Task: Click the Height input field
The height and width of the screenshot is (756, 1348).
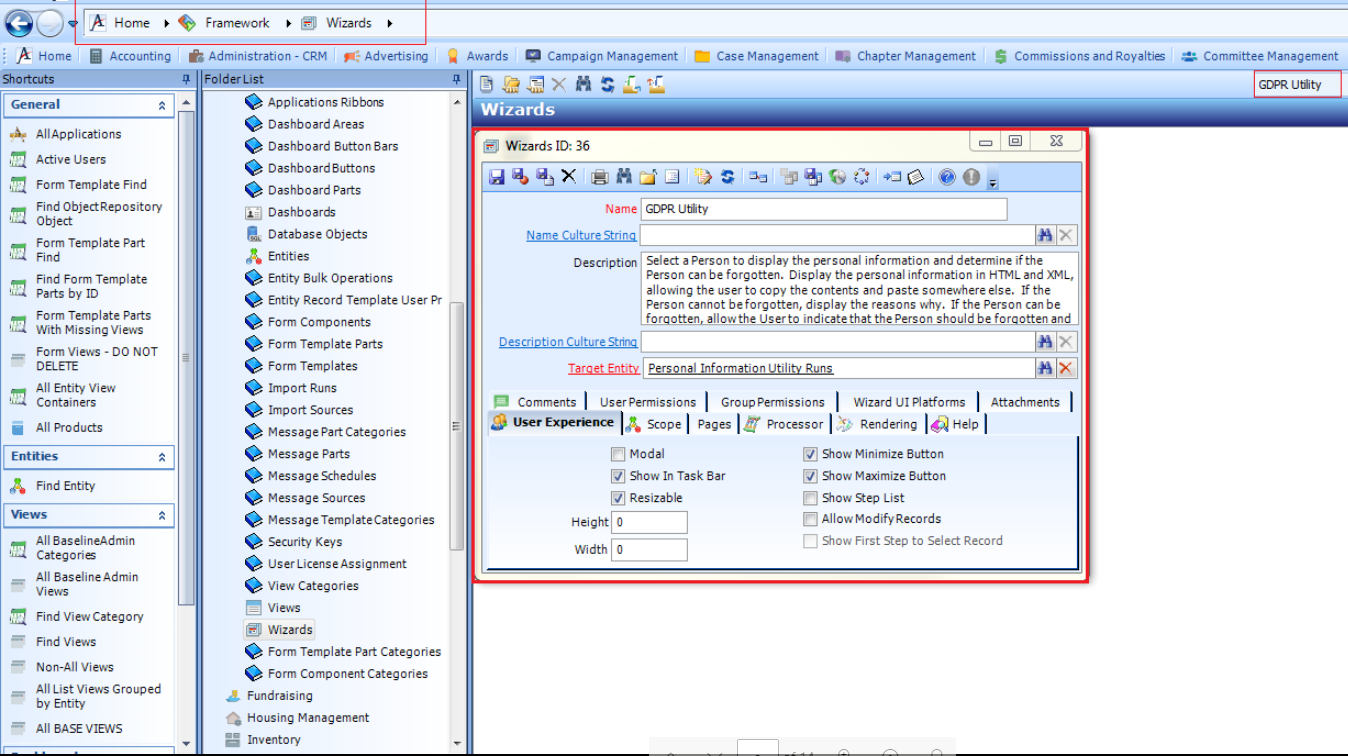Action: pyautogui.click(x=649, y=522)
